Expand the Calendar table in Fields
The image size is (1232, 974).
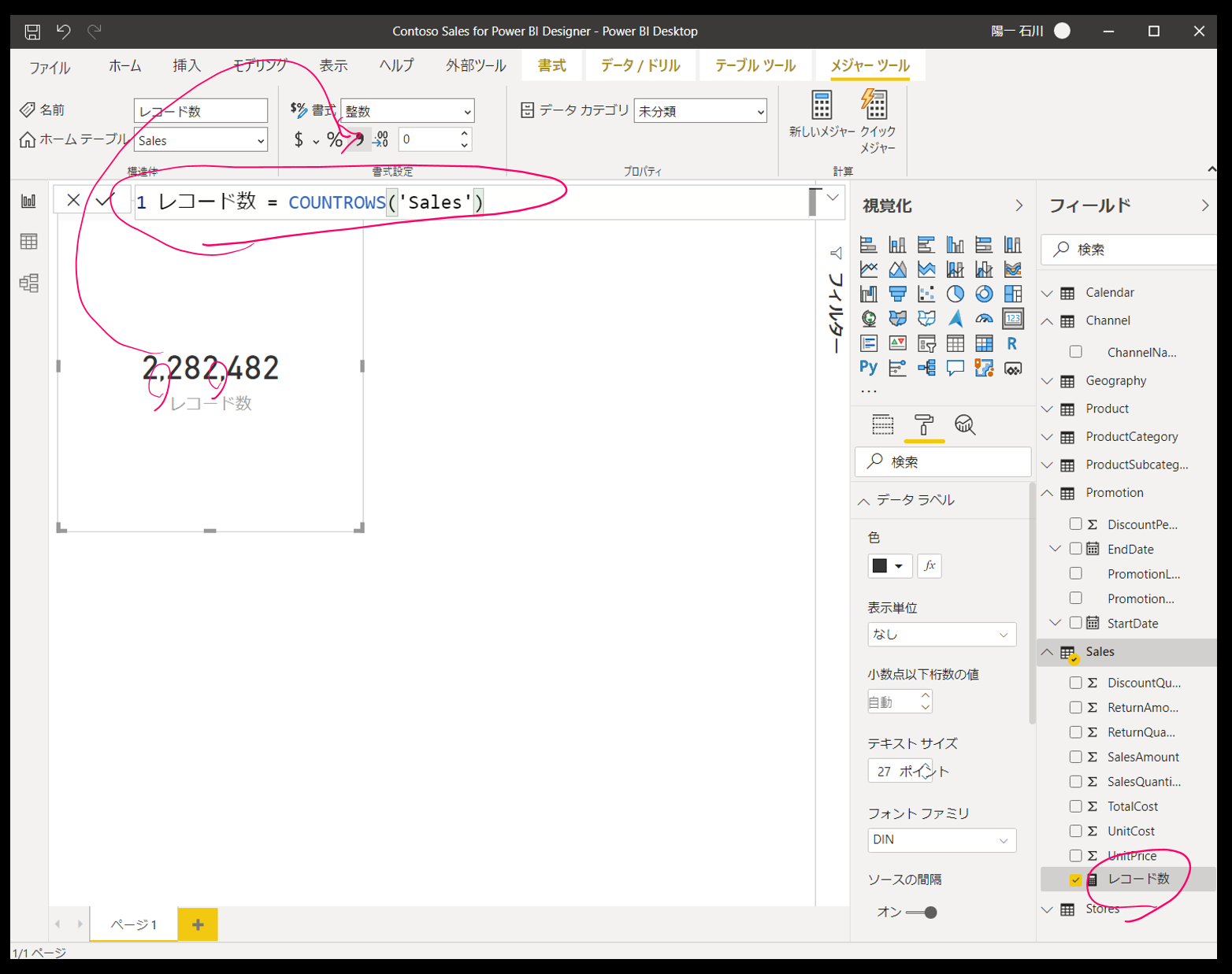point(1047,293)
